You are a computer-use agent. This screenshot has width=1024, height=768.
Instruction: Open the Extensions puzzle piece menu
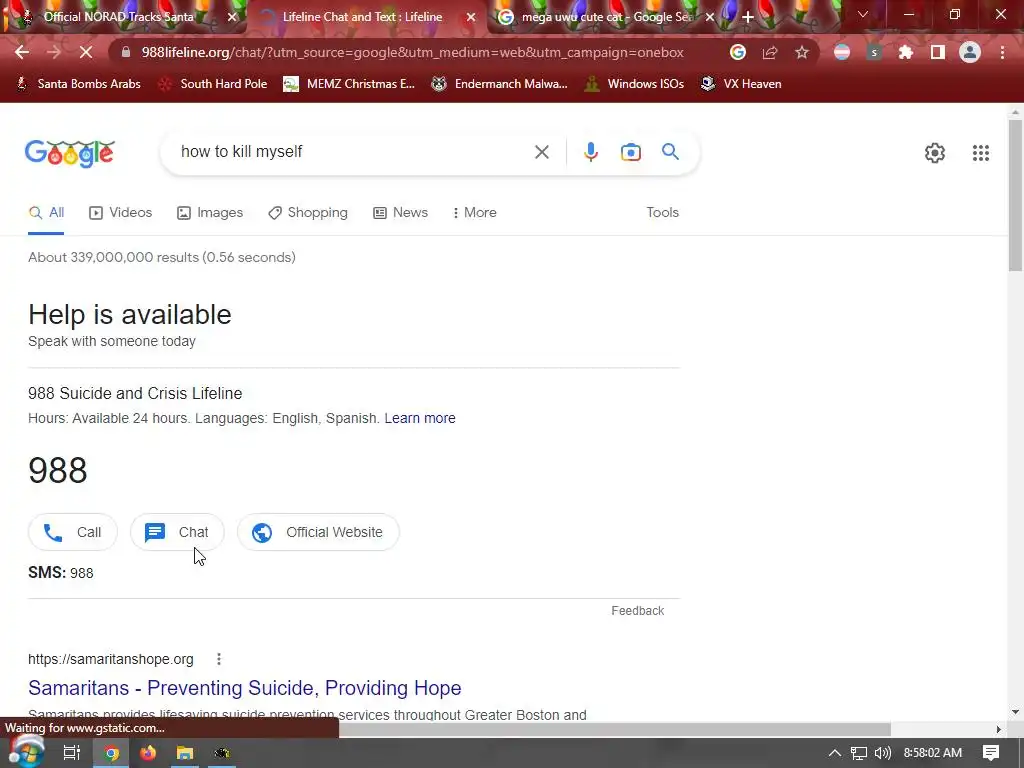(x=906, y=52)
